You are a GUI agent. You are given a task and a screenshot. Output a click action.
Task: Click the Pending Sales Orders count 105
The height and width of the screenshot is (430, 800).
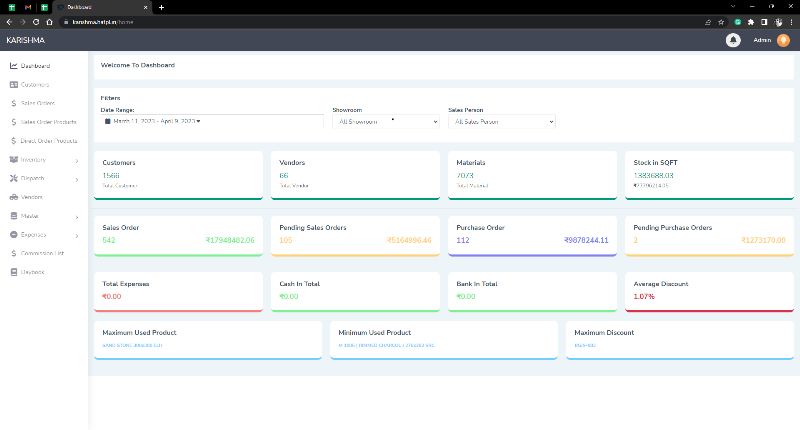[286, 240]
